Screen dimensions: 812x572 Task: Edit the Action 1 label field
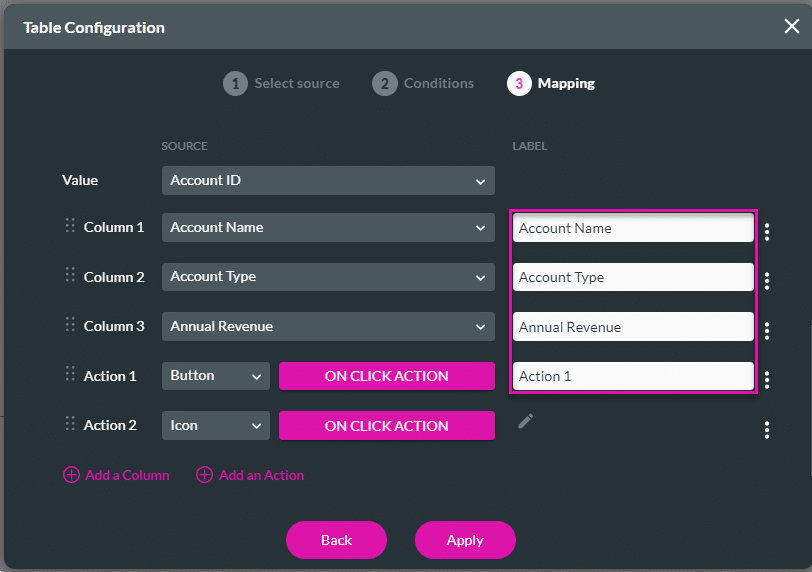pyautogui.click(x=633, y=376)
